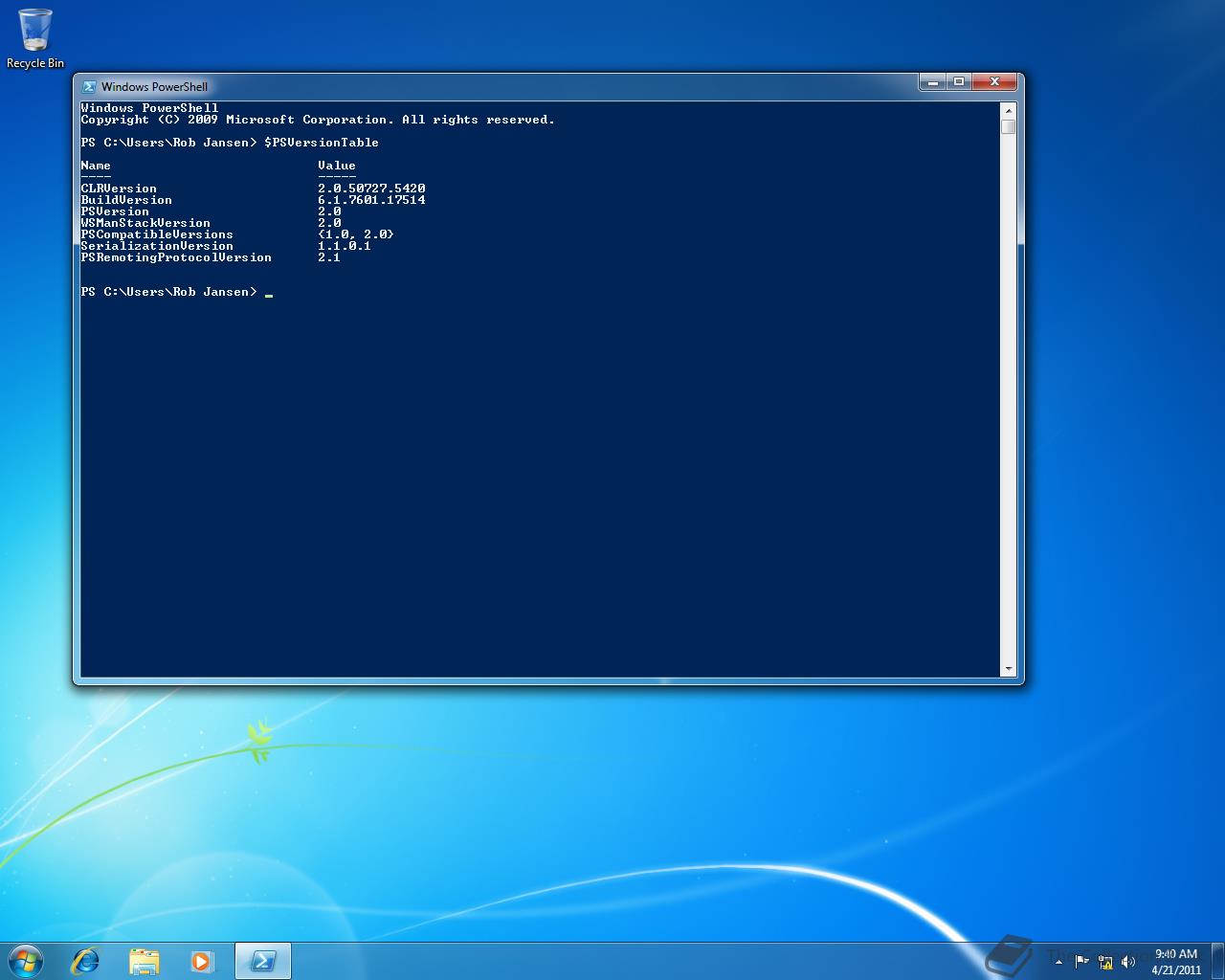Open the Action Center flag icon

[1081, 961]
